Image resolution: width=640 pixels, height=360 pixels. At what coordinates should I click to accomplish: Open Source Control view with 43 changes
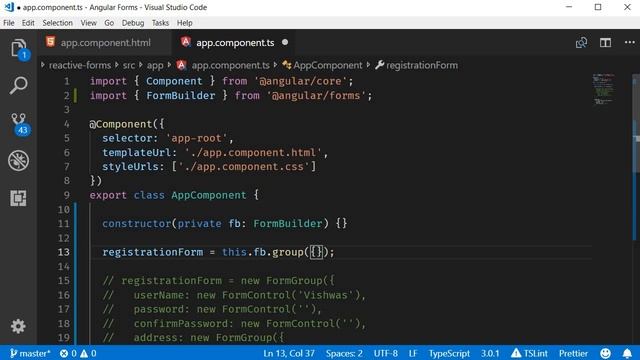click(x=19, y=124)
